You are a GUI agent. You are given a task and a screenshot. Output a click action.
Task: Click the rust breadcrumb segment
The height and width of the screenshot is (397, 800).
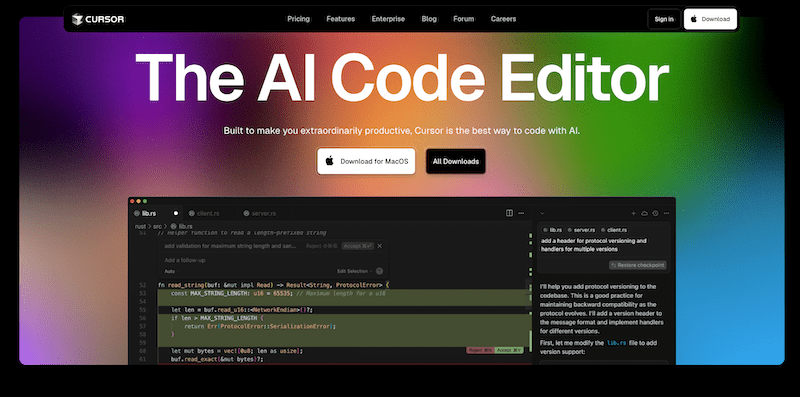[140, 226]
